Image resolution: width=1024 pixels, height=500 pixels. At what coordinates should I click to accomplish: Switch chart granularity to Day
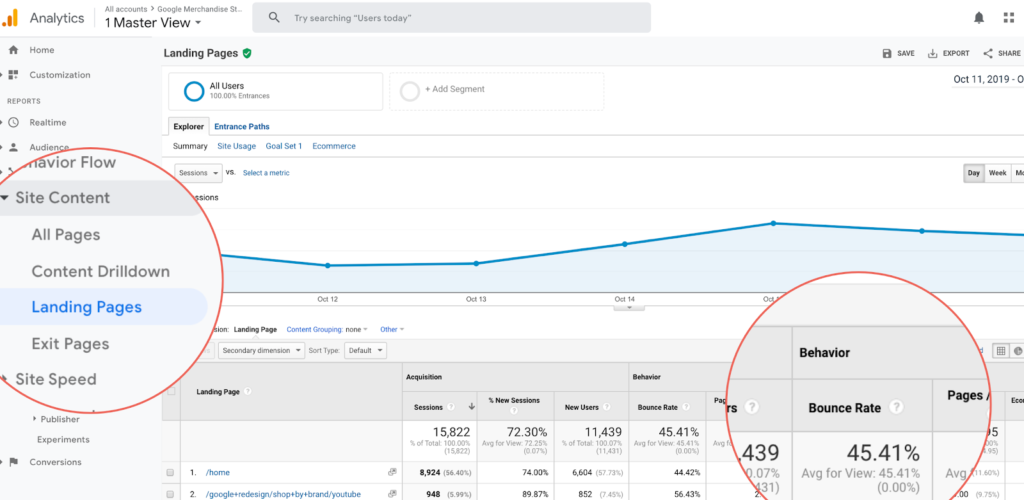(974, 174)
